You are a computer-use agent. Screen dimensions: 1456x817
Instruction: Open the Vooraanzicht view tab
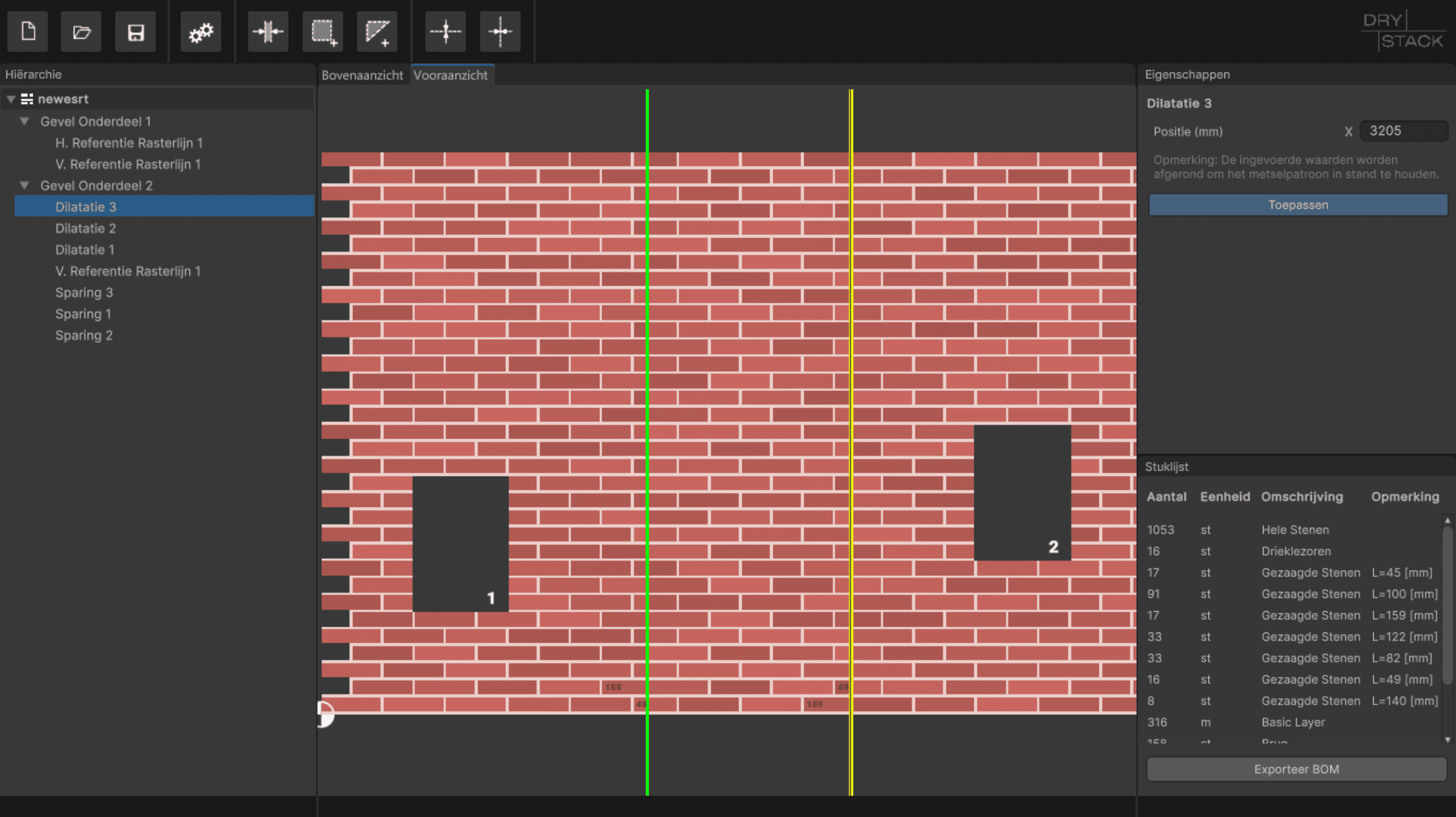pyautogui.click(x=451, y=75)
